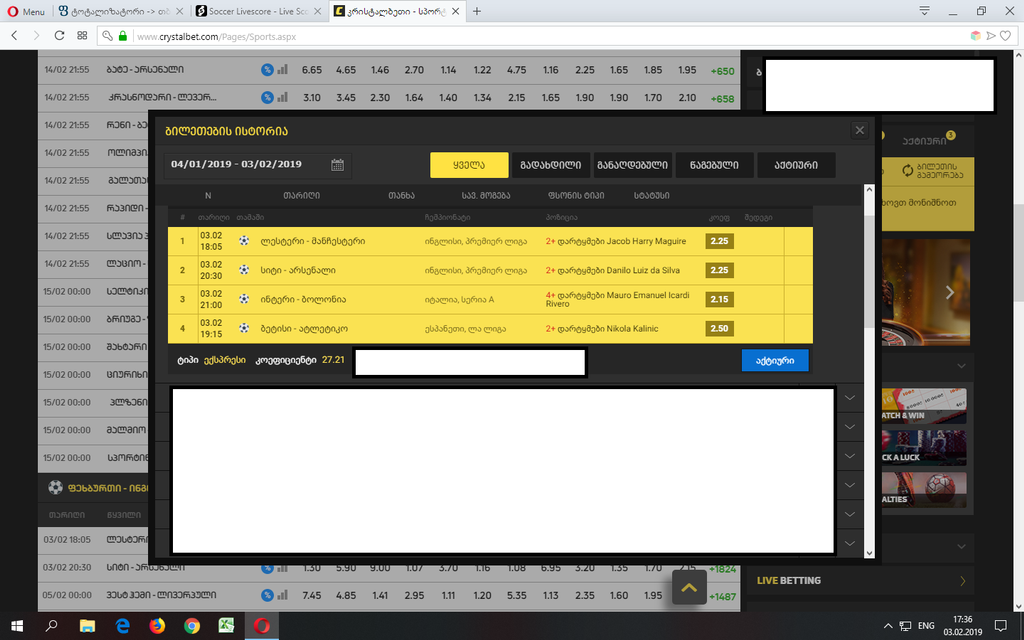
Task: Click the blue აქტიური status button
Action: tap(775, 360)
